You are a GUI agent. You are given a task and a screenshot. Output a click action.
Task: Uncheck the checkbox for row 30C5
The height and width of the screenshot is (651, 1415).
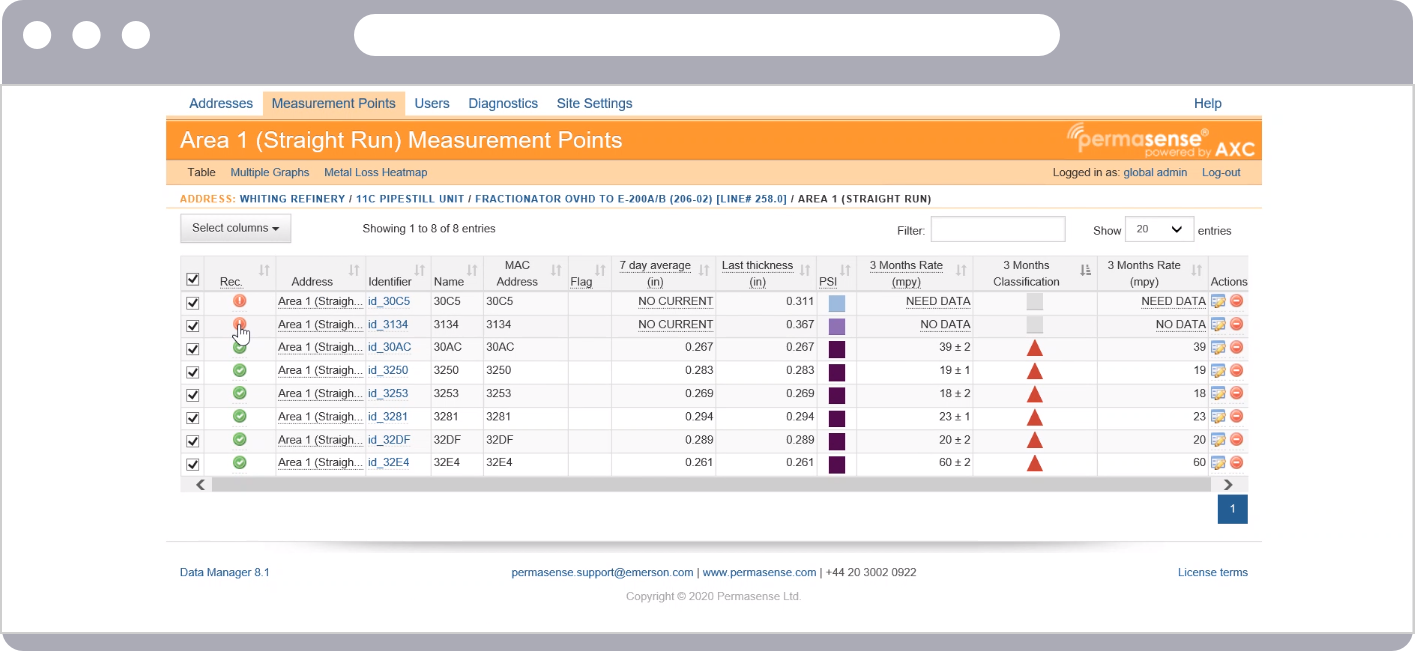(193, 303)
